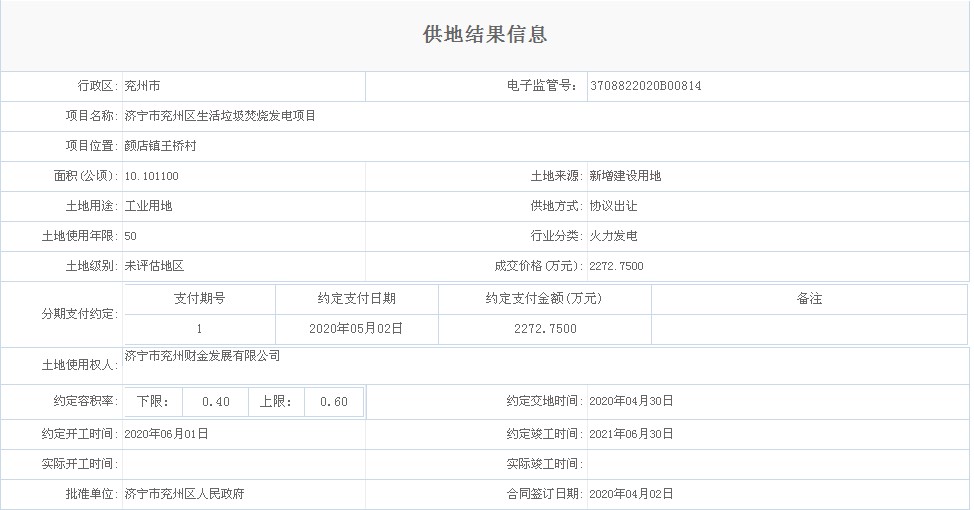Select the 电子监管号 value 3708822020B00814
974x510 pixels.
645,86
